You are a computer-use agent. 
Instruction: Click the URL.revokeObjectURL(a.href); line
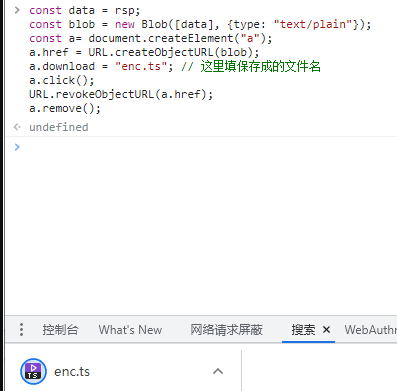point(121,94)
